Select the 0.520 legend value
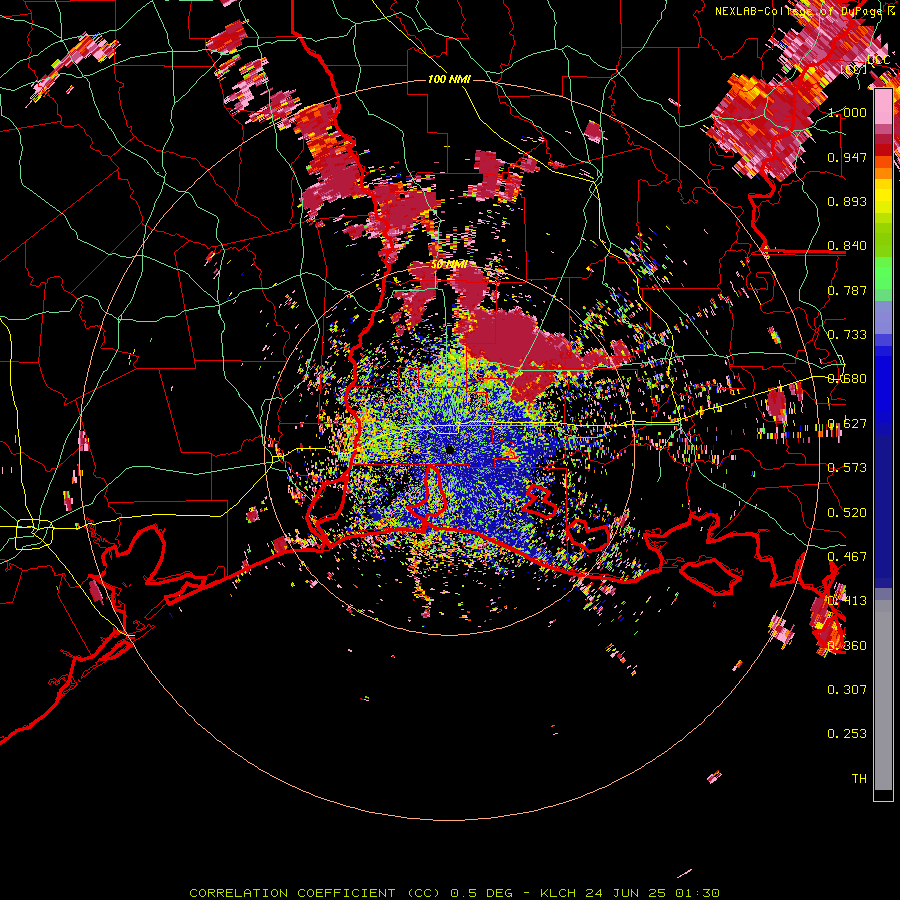The width and height of the screenshot is (900, 900). 847,513
